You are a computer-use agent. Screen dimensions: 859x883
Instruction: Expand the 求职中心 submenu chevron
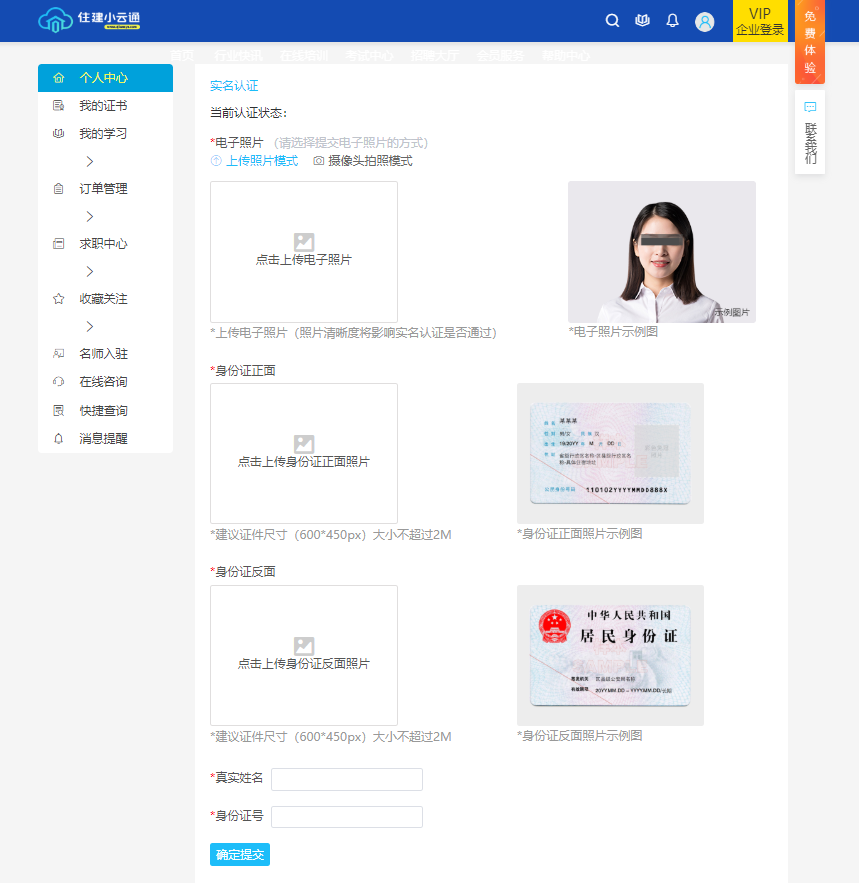point(89,271)
